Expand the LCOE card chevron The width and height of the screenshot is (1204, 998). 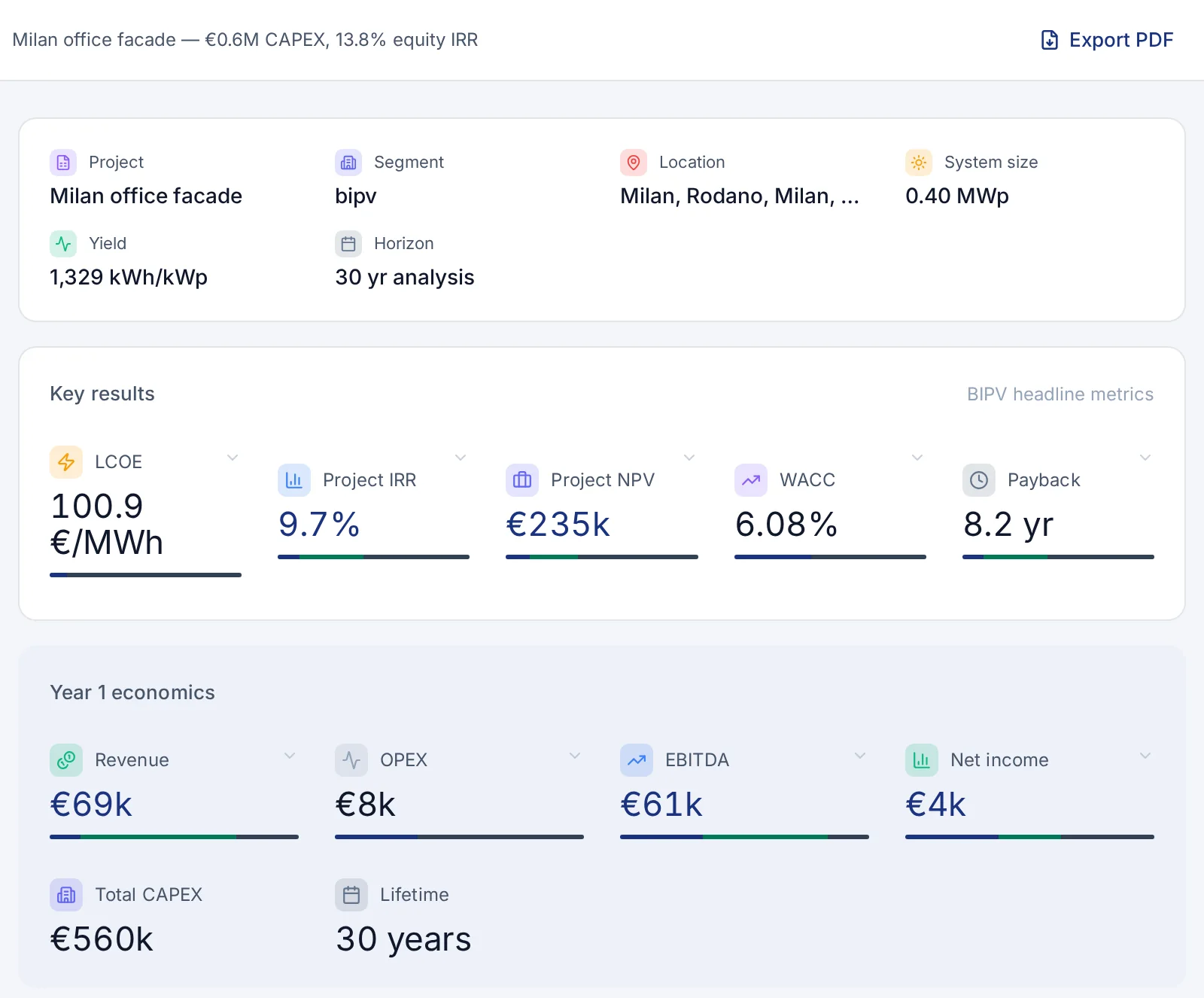pos(233,458)
